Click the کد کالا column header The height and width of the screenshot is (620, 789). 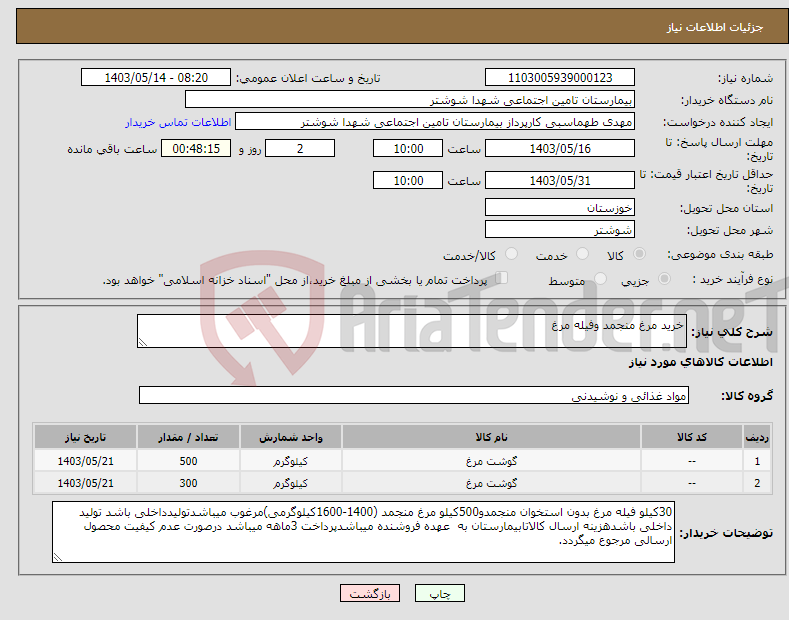click(692, 437)
